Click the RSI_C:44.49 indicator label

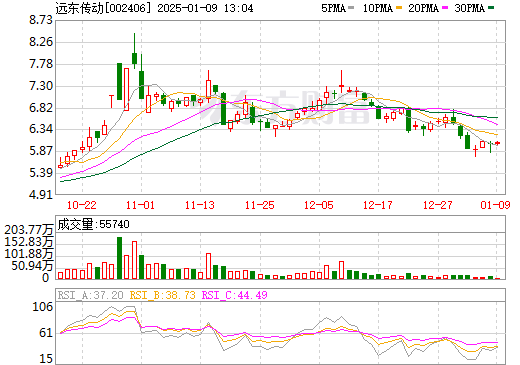coord(235,295)
